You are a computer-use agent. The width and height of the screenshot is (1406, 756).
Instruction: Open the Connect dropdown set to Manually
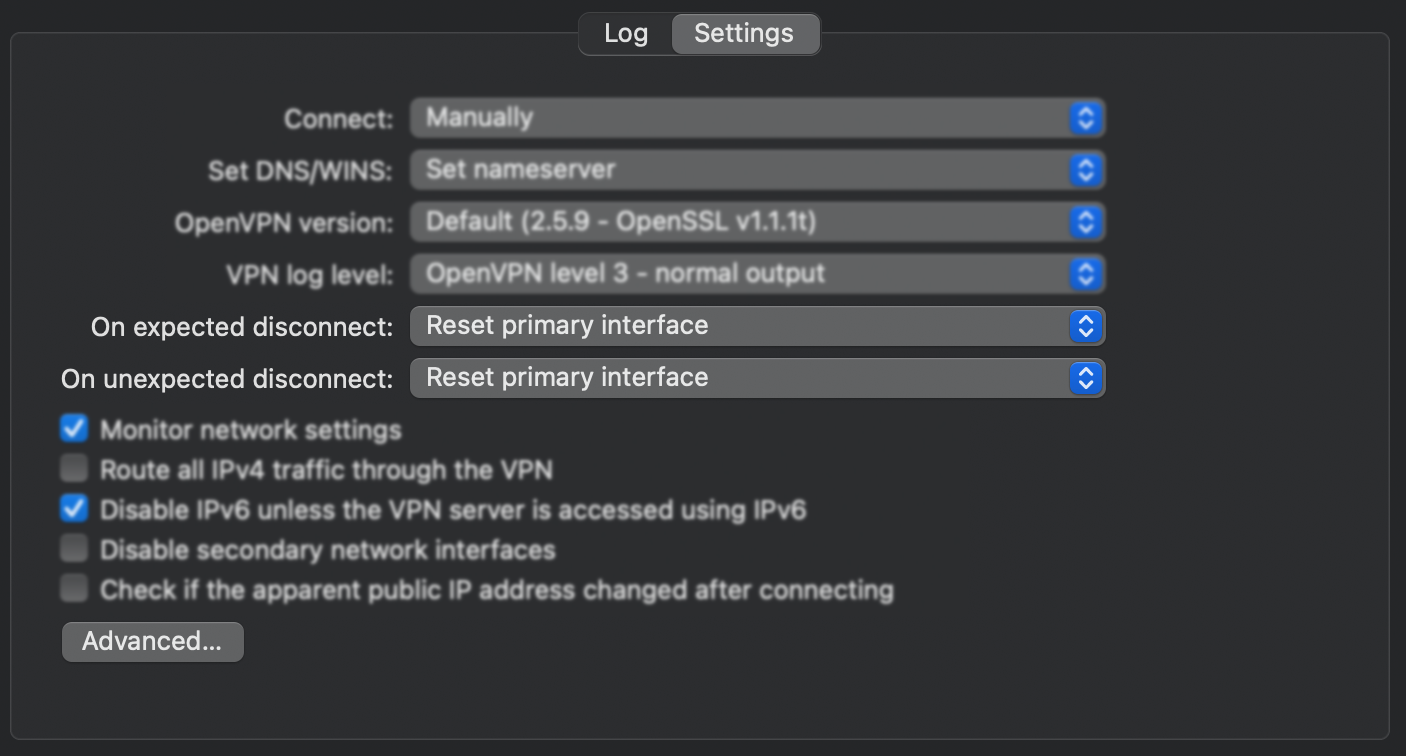740,118
